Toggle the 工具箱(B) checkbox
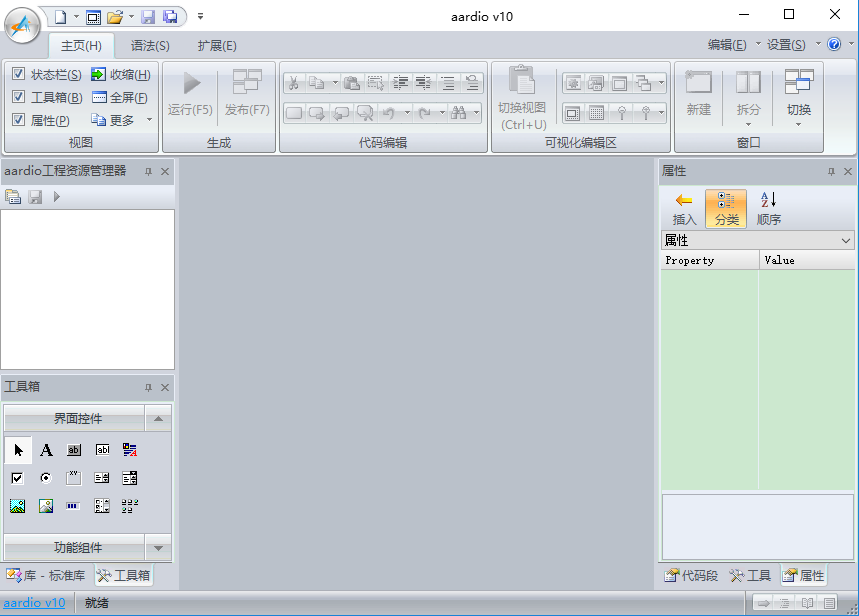This screenshot has width=859, height=616. (x=19, y=97)
